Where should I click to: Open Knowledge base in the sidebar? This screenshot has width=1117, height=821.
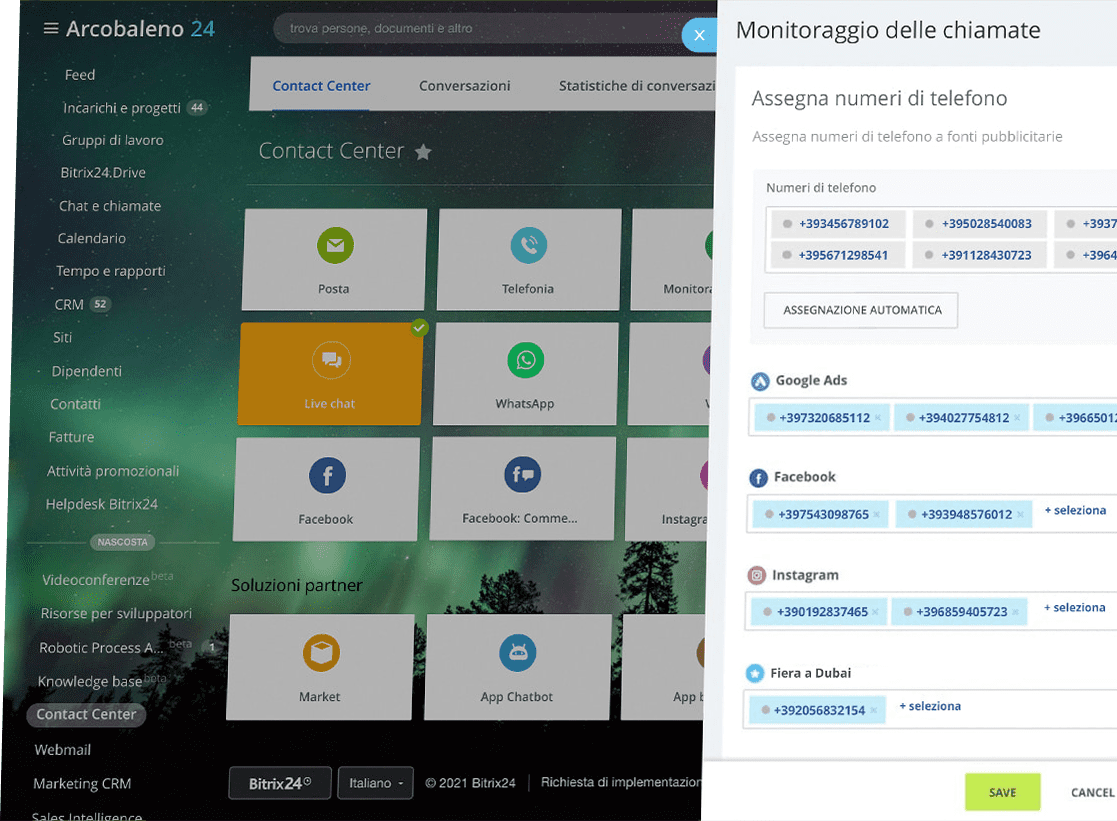pyautogui.click(x=90, y=681)
